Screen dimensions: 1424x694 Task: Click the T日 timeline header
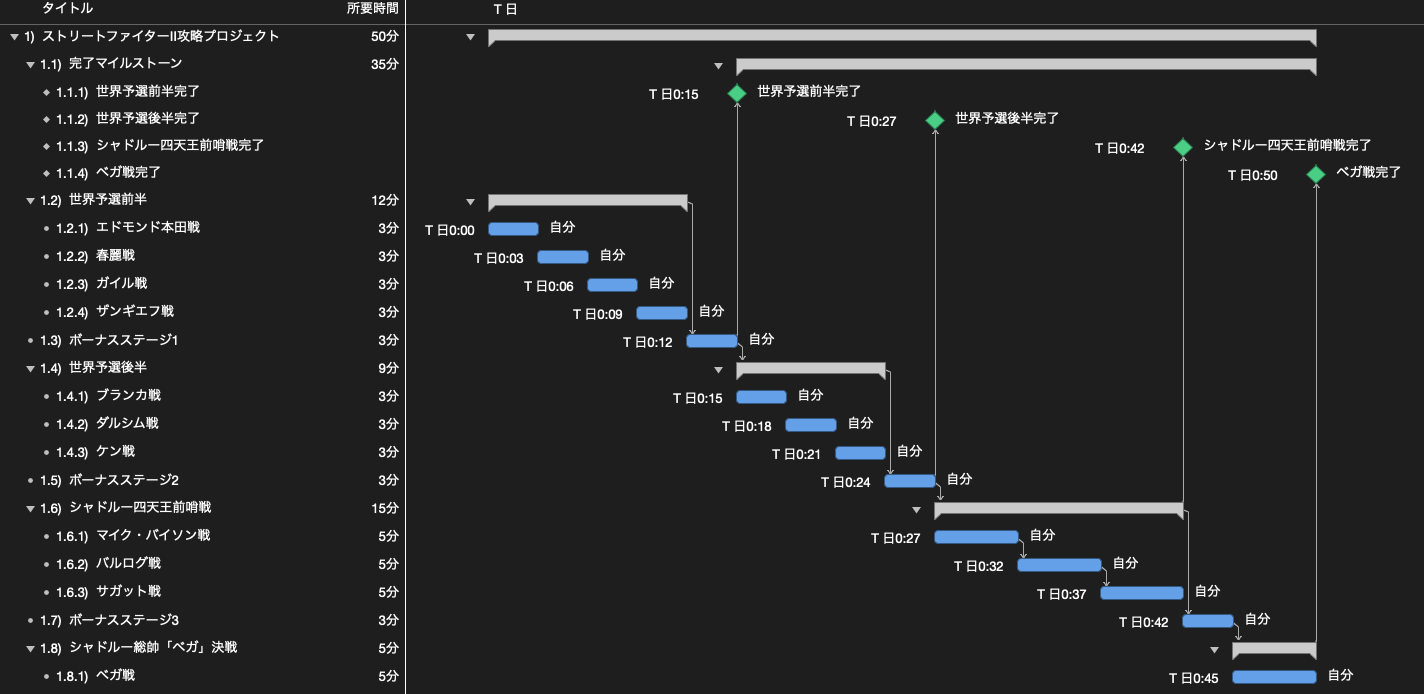505,8
